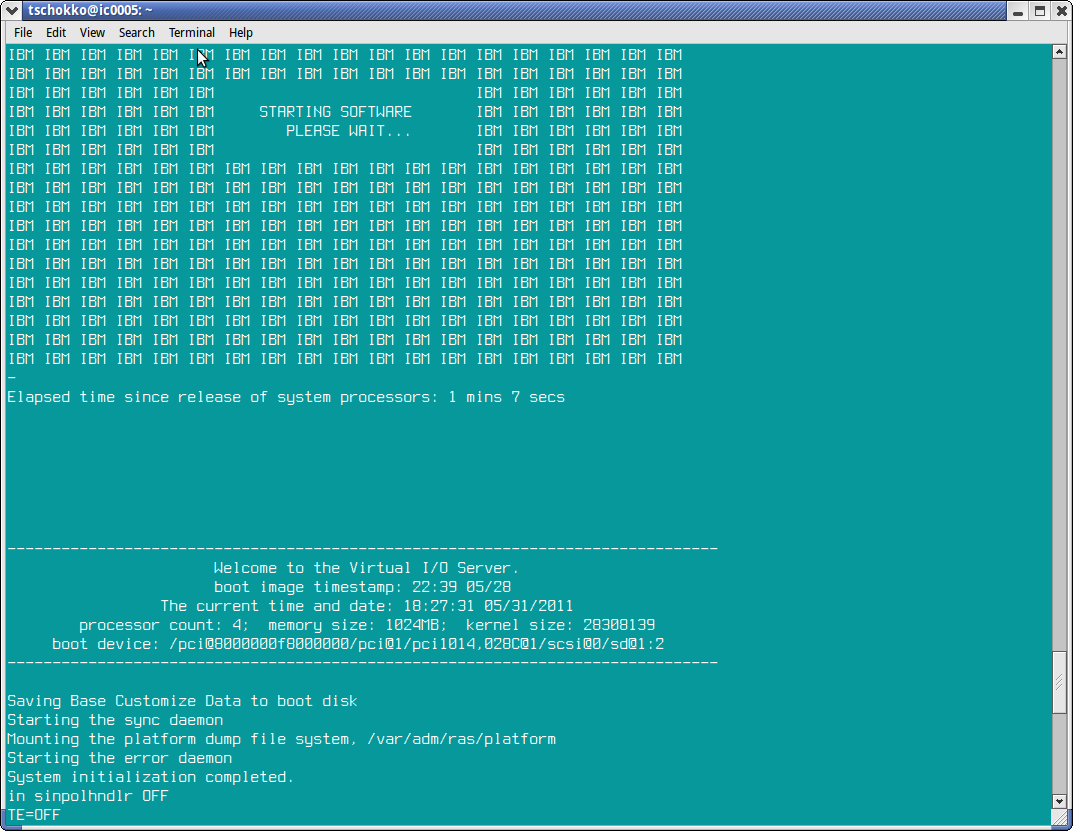Click the 'TE=OFF' line
Image resolution: width=1073 pixels, height=831 pixels.
click(34, 815)
